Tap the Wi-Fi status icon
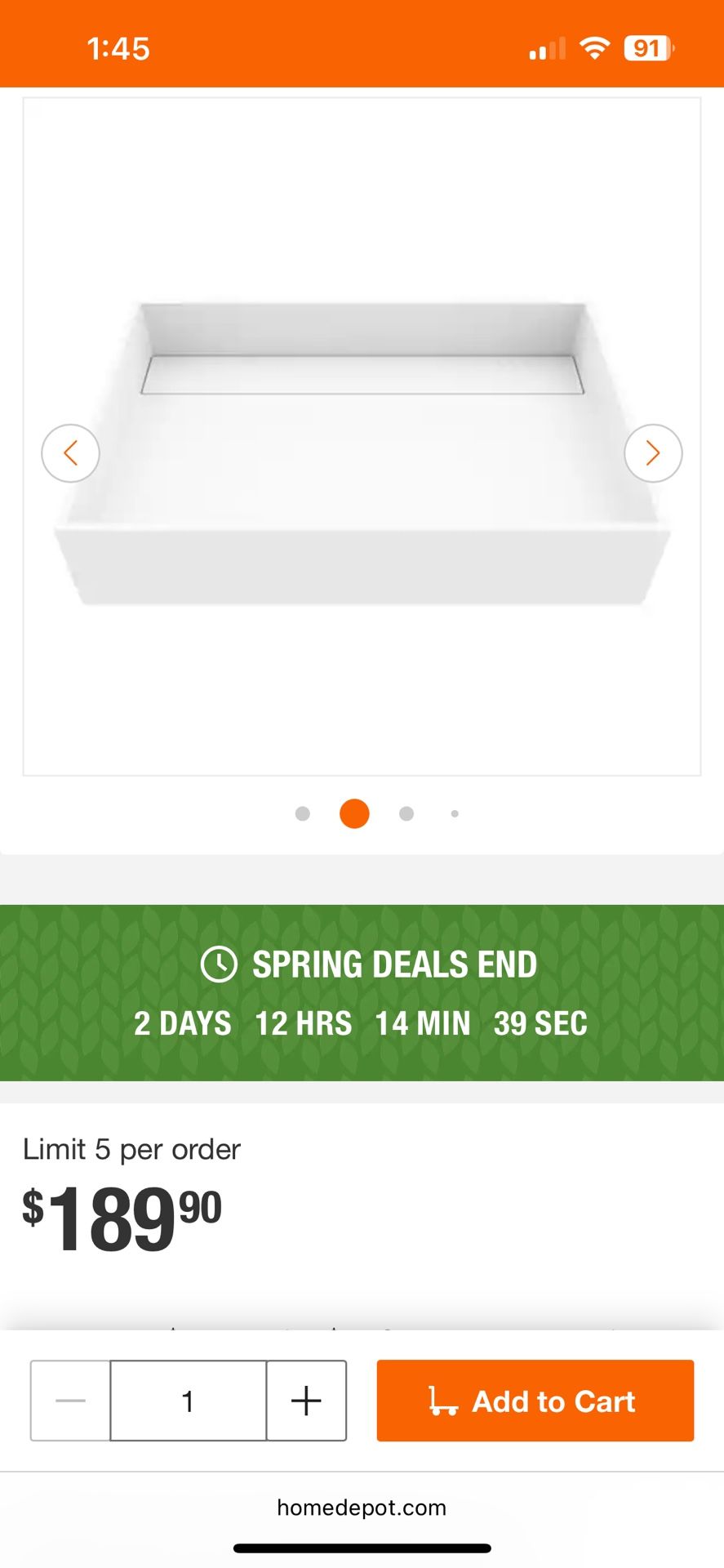Screen dimensions: 724x1568 (x=595, y=48)
